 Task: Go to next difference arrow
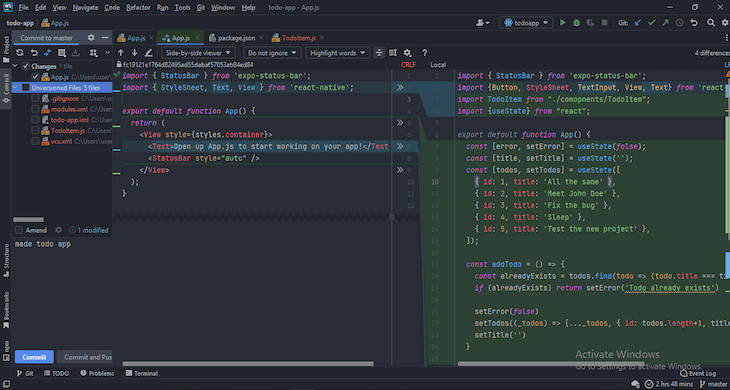click(135, 53)
